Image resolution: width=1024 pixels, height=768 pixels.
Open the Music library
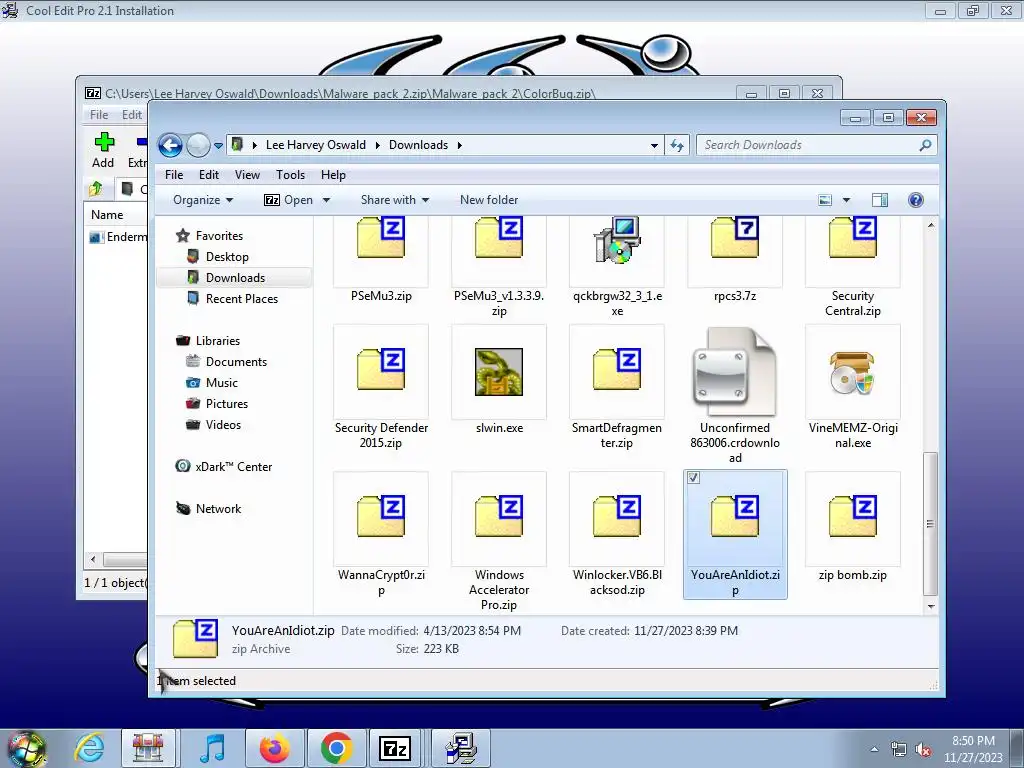[x=221, y=383]
